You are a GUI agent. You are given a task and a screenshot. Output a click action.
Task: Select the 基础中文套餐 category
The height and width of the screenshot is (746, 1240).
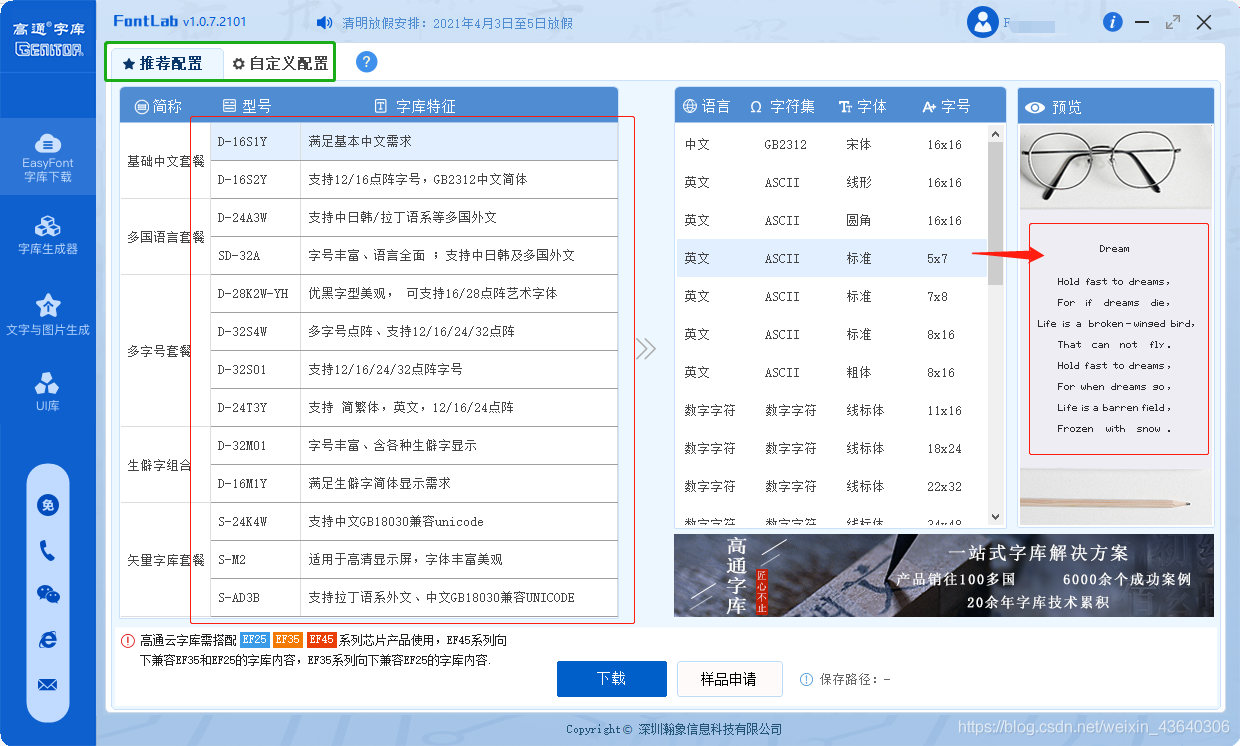[x=165, y=161]
